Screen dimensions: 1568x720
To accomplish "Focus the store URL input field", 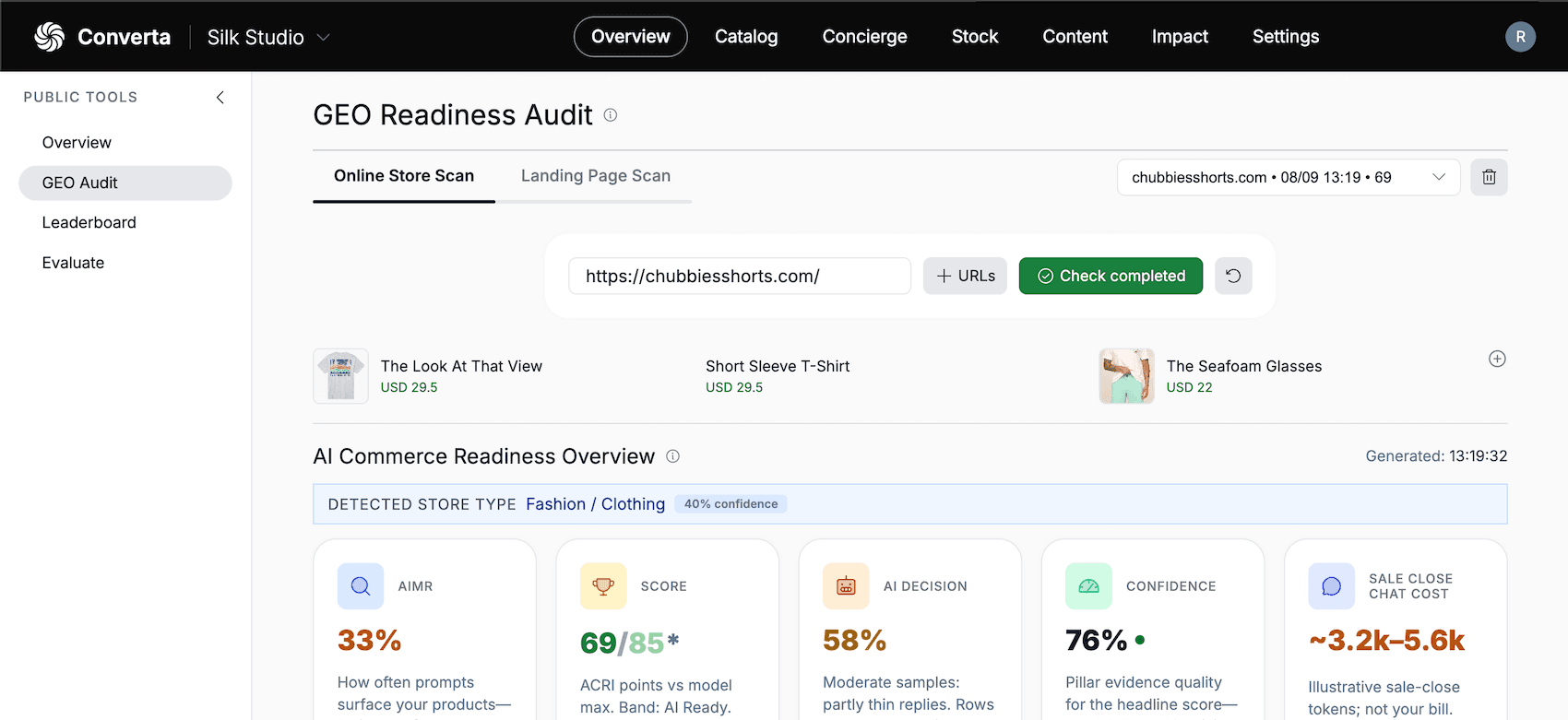I will 740,276.
